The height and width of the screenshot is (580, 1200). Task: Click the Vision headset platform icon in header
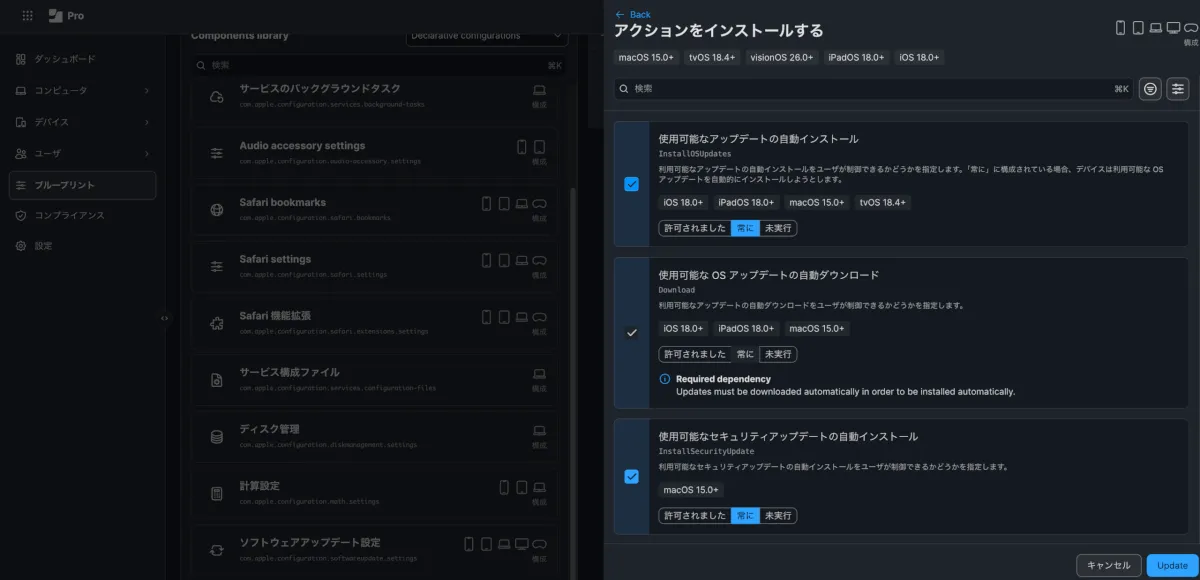[1191, 28]
